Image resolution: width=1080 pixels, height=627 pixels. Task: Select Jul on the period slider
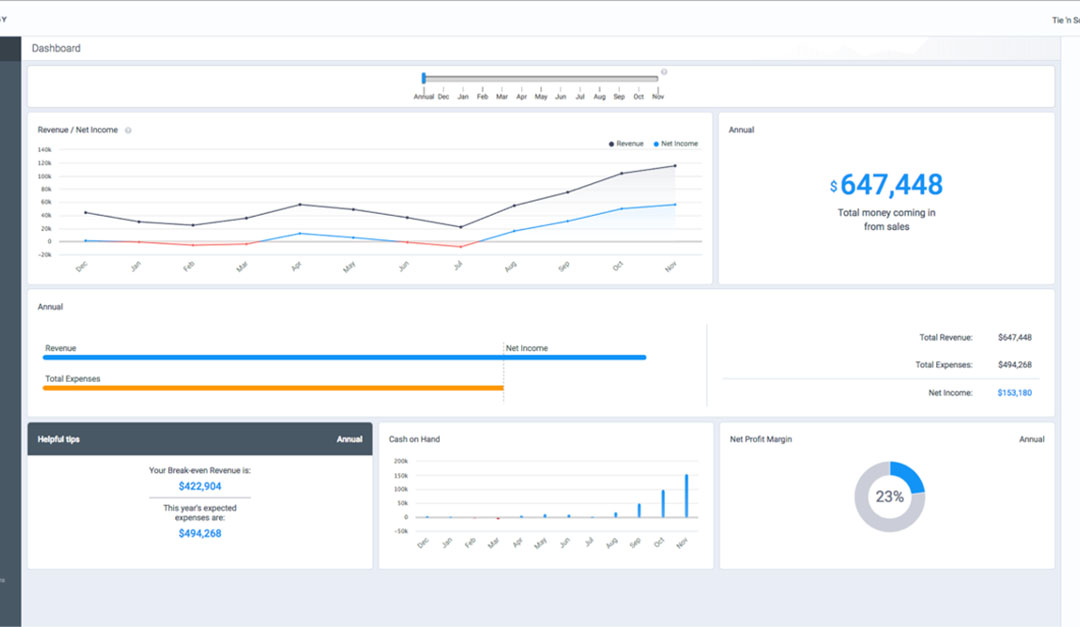(x=580, y=97)
